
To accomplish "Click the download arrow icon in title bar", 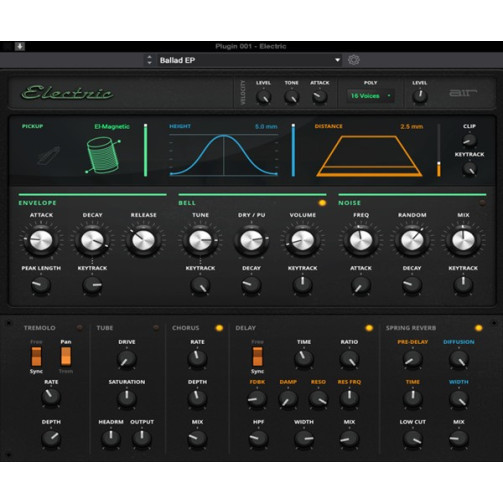I will [20, 46].
